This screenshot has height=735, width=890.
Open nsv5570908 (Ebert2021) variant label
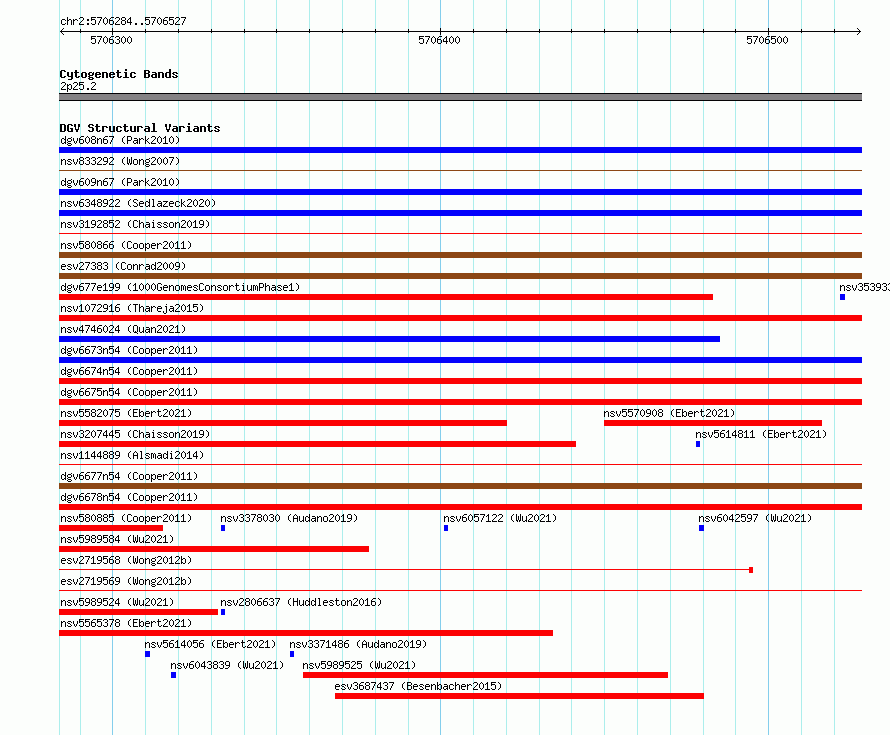pos(669,413)
